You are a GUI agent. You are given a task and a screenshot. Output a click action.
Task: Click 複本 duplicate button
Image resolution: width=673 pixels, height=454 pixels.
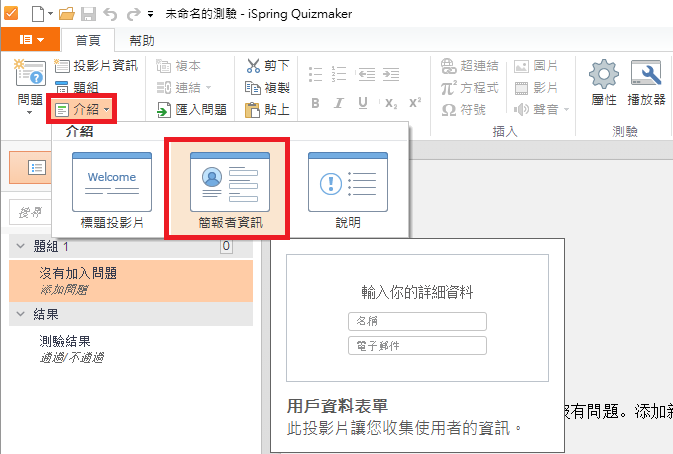(178, 65)
